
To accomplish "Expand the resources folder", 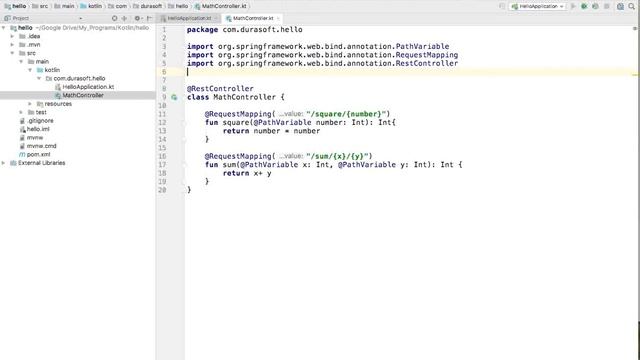I will pos(31,104).
